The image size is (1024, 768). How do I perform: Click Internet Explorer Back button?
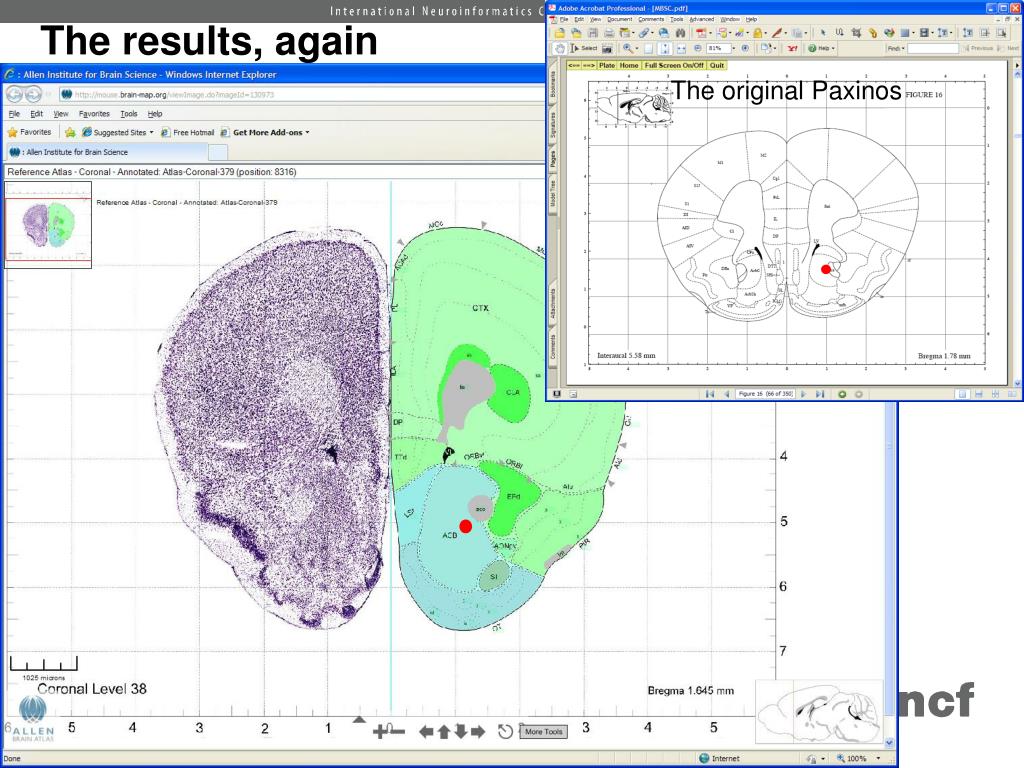point(14,94)
